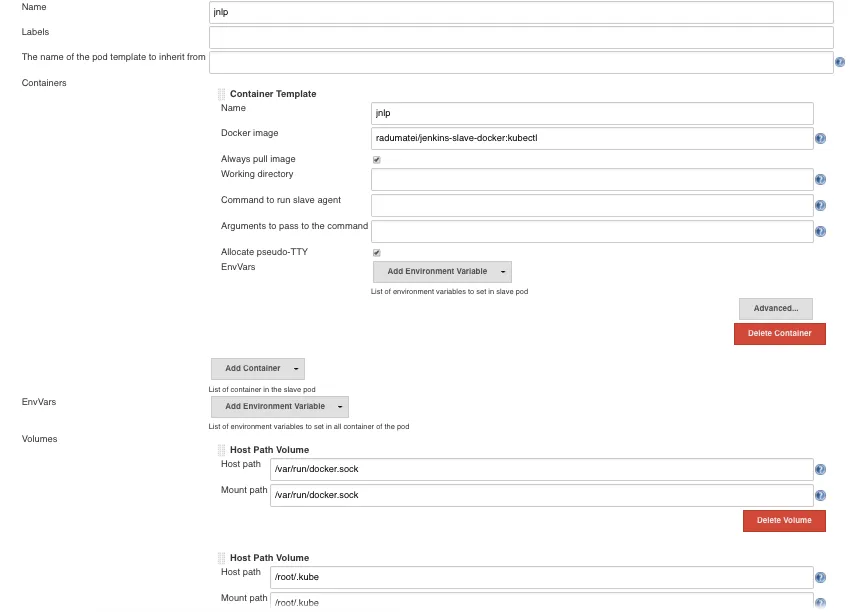Focus Arguments to pass to command field
852x612 pixels.
point(592,232)
